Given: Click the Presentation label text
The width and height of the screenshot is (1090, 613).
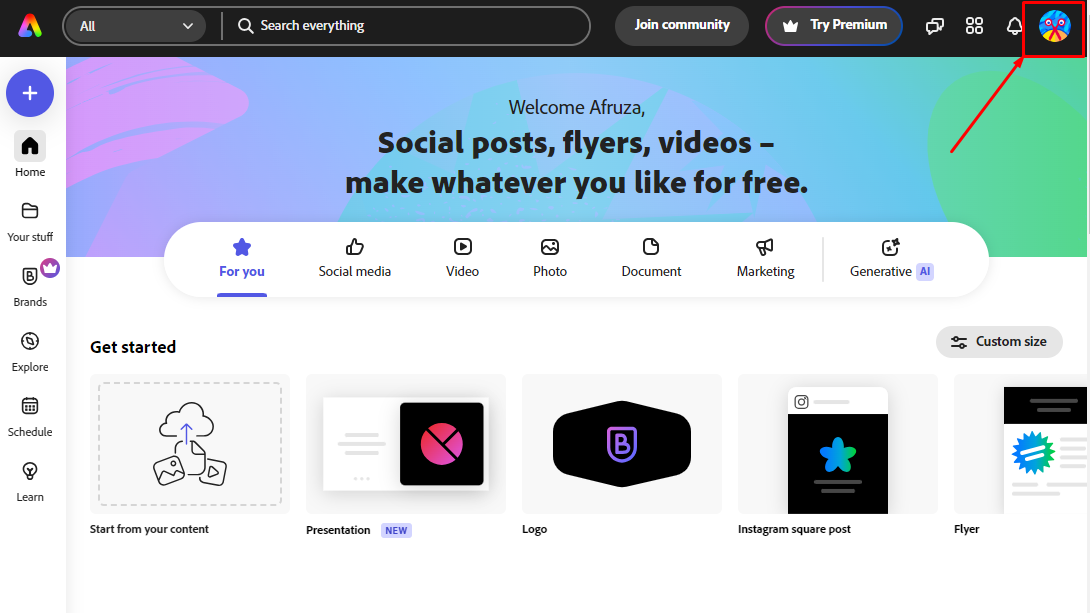Looking at the screenshot, I should tap(338, 530).
